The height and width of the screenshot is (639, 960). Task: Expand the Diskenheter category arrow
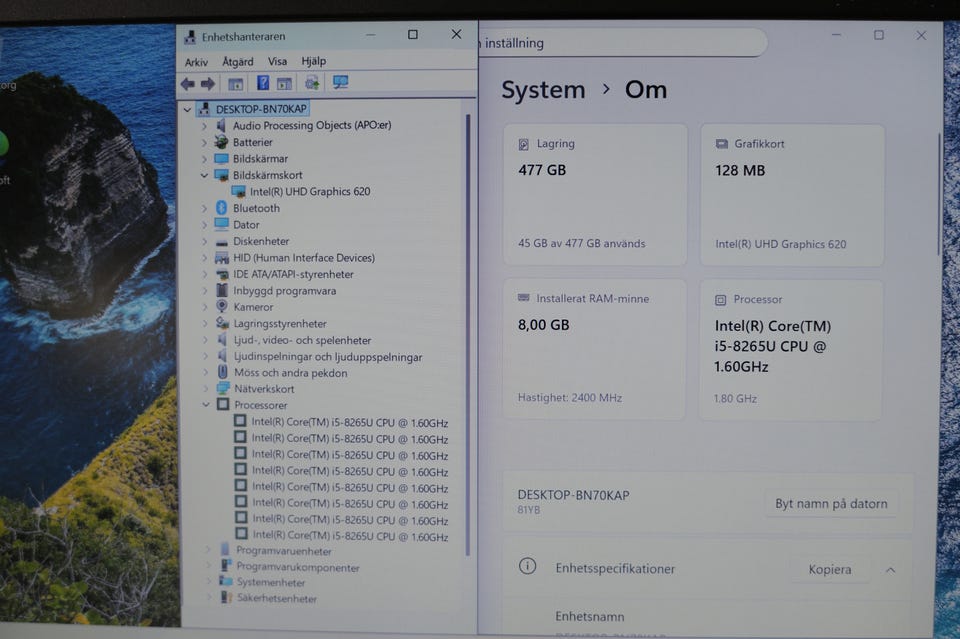click(x=204, y=241)
